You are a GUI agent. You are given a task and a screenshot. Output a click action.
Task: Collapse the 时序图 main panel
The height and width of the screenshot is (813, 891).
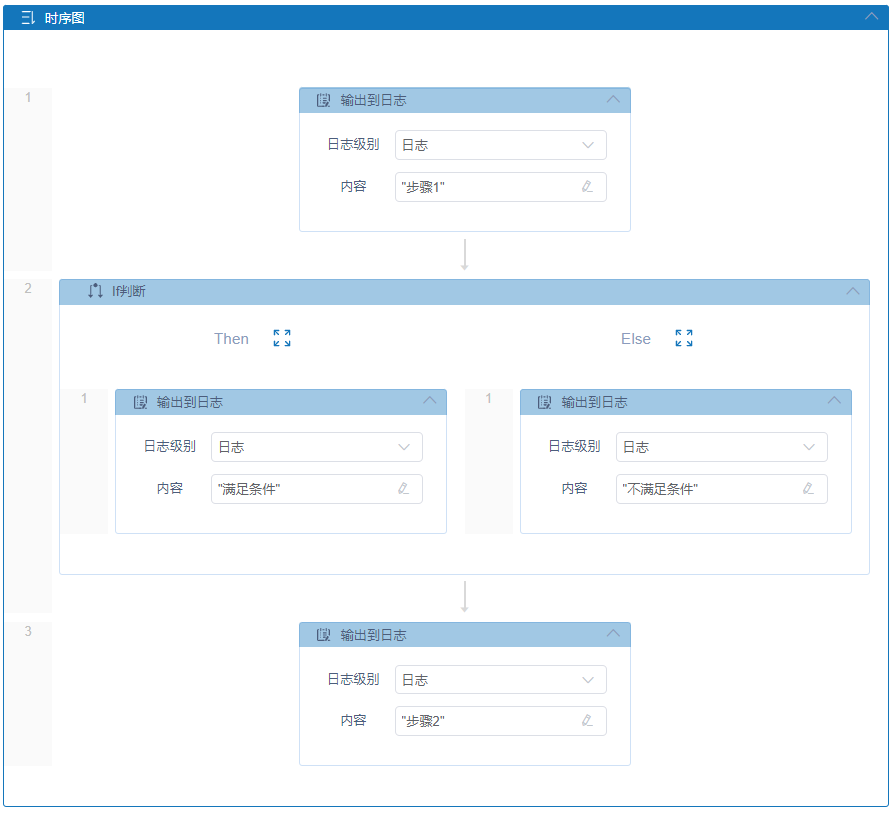(871, 17)
